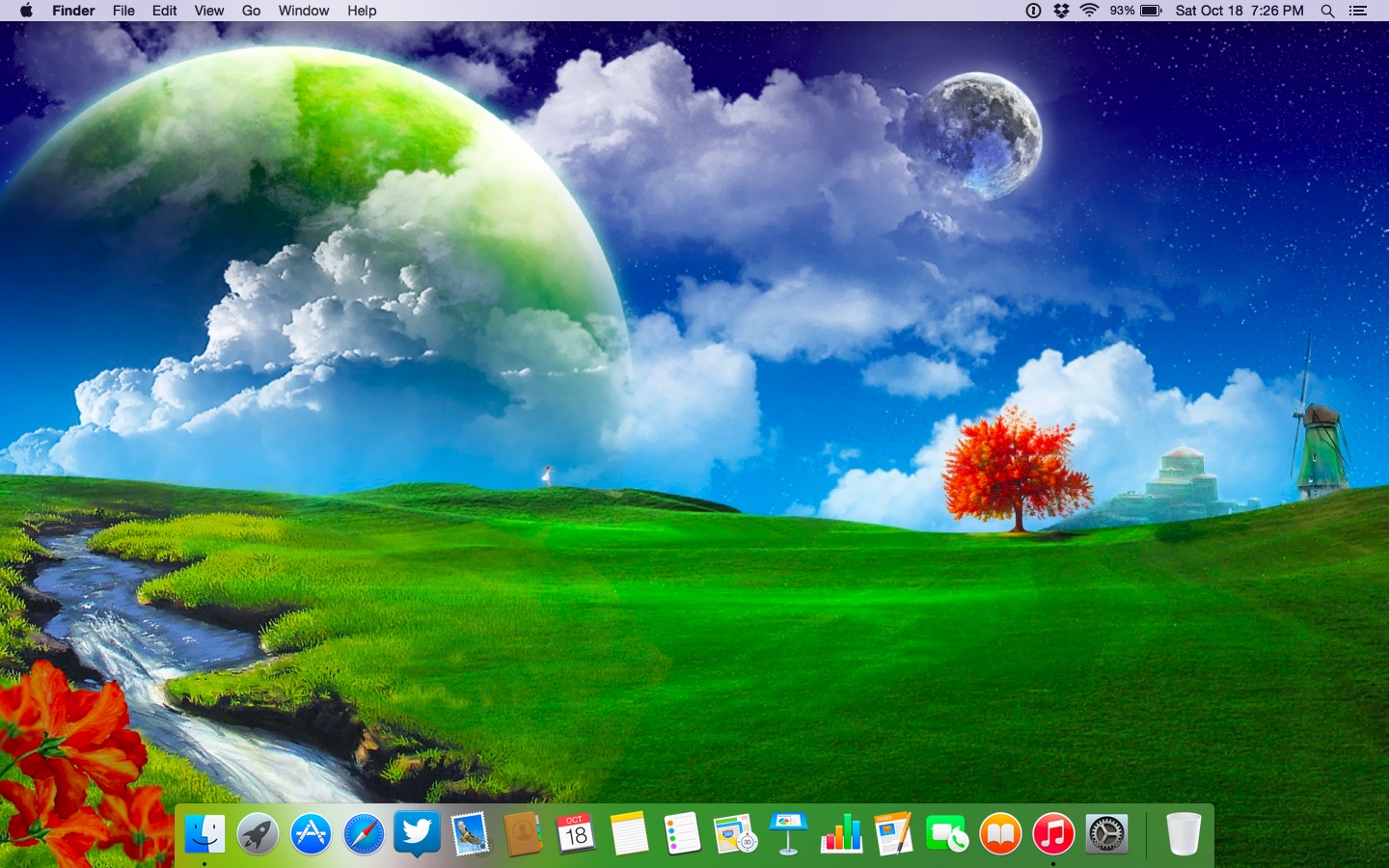The width and height of the screenshot is (1389, 868).
Task: Open the Help menu
Action: [362, 11]
